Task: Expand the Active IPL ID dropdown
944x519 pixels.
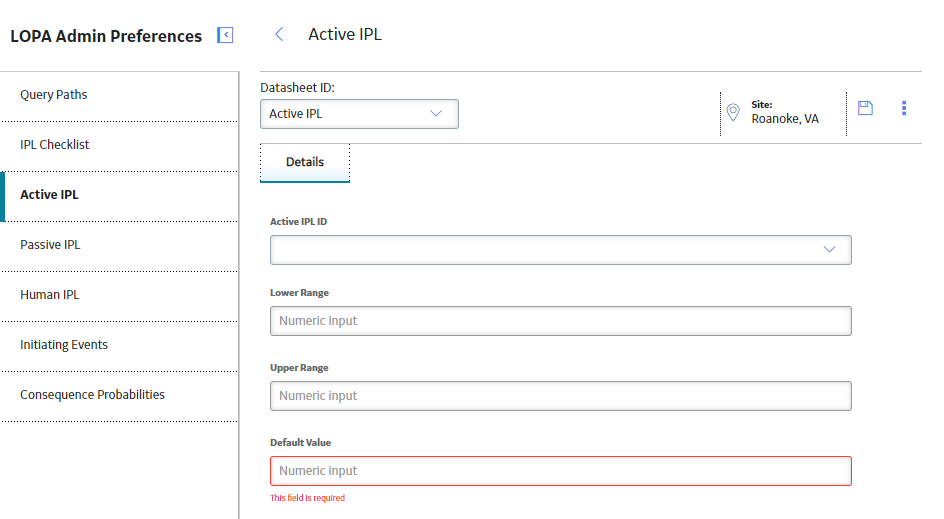Action: pyautogui.click(x=560, y=250)
